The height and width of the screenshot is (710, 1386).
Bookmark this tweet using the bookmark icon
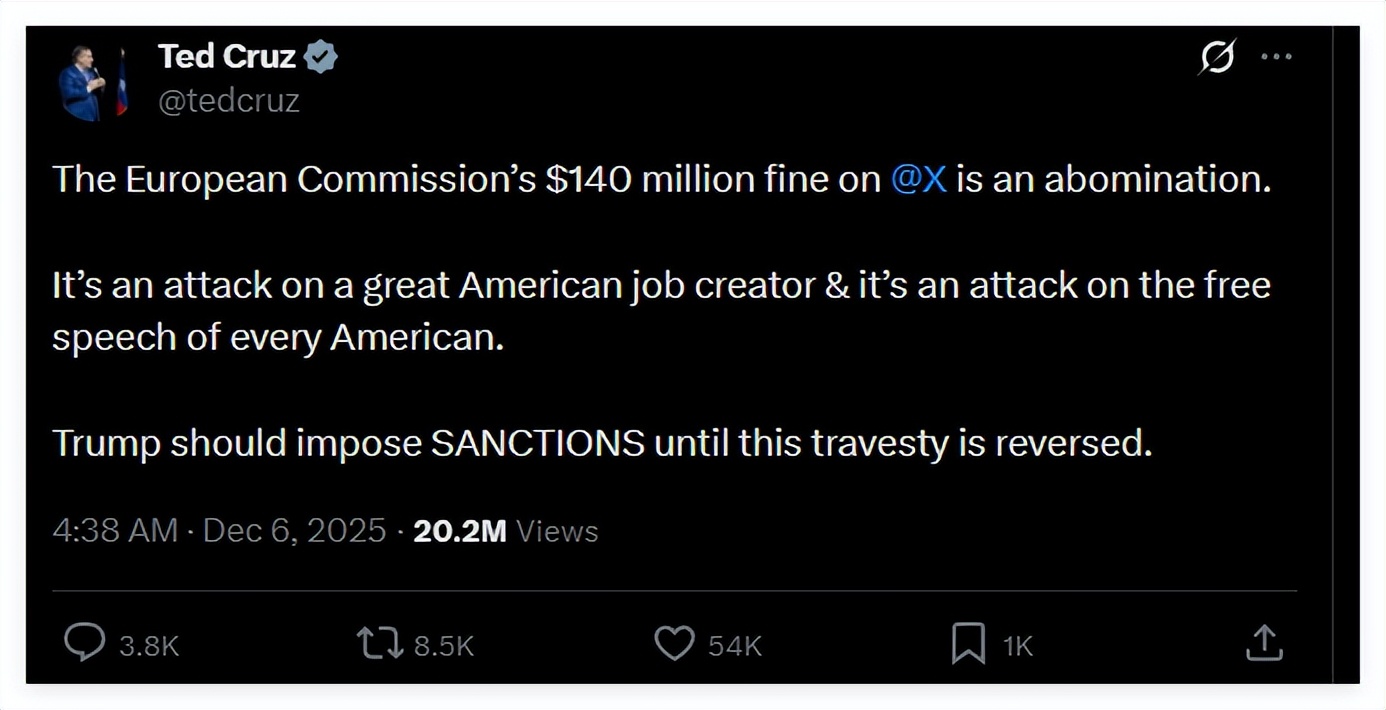pos(968,643)
